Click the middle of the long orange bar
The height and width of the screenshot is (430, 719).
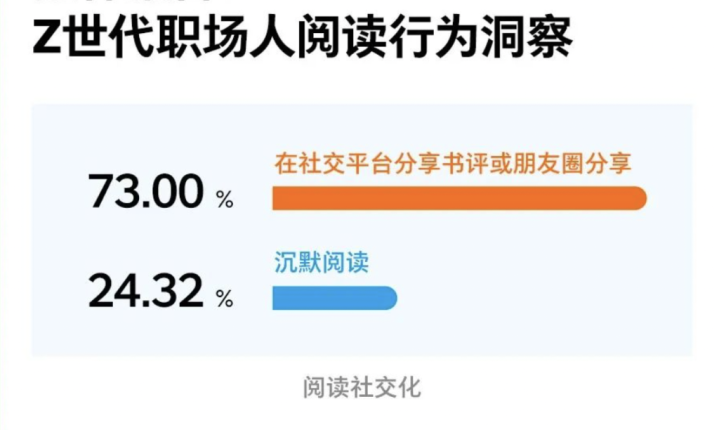pos(459,198)
